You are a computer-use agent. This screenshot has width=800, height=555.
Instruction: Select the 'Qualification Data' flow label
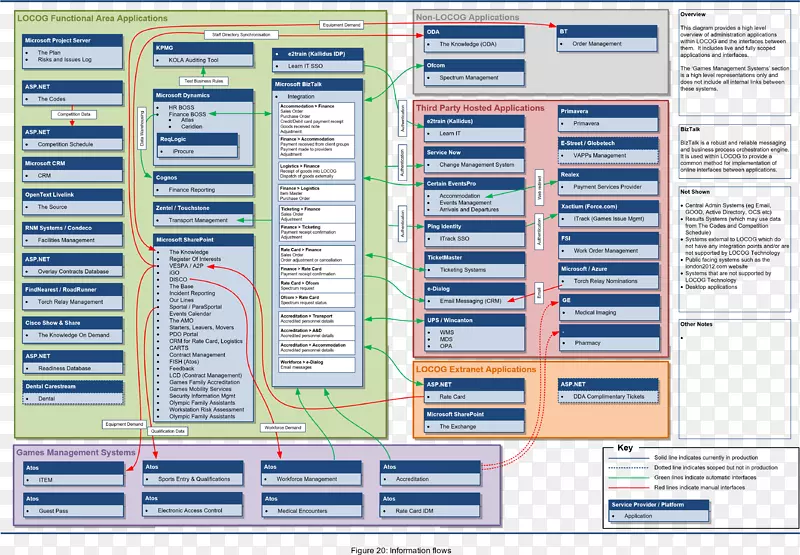pos(167,432)
